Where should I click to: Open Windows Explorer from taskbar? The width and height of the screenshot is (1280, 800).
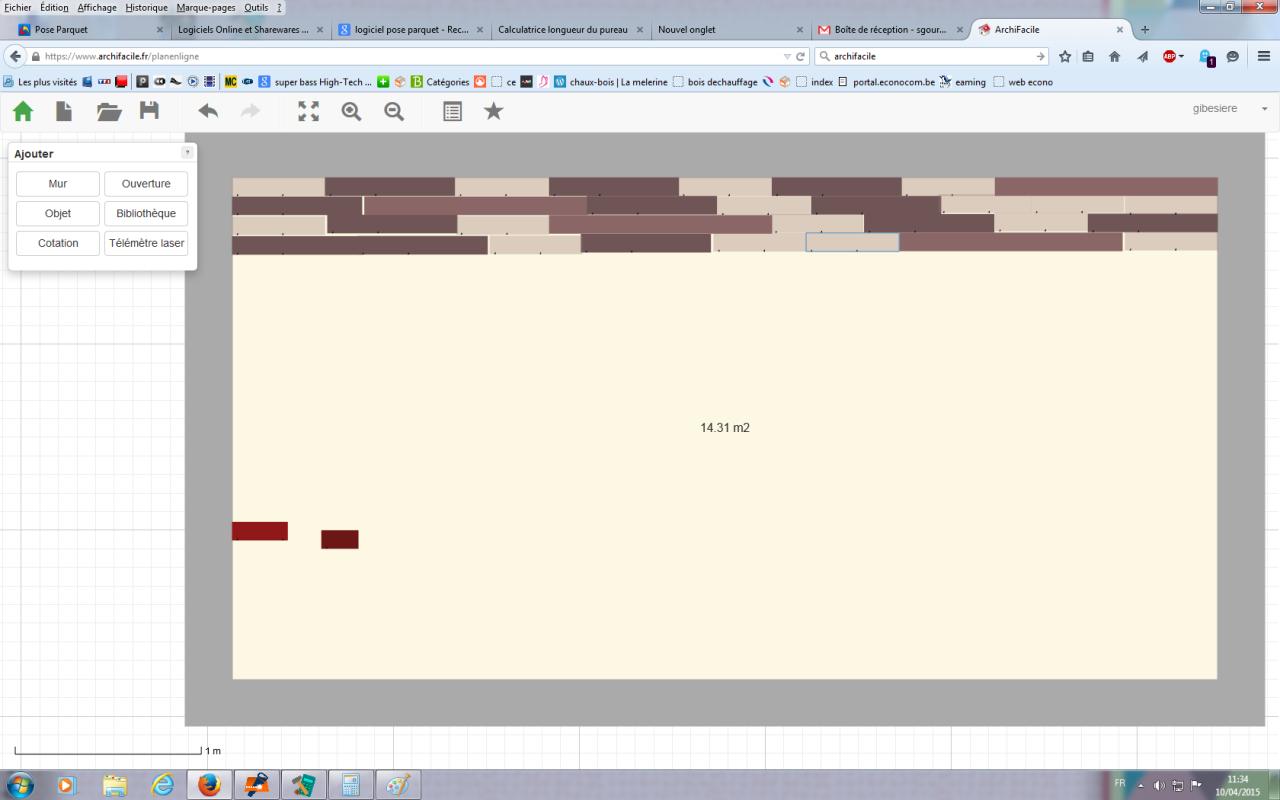pos(115,785)
